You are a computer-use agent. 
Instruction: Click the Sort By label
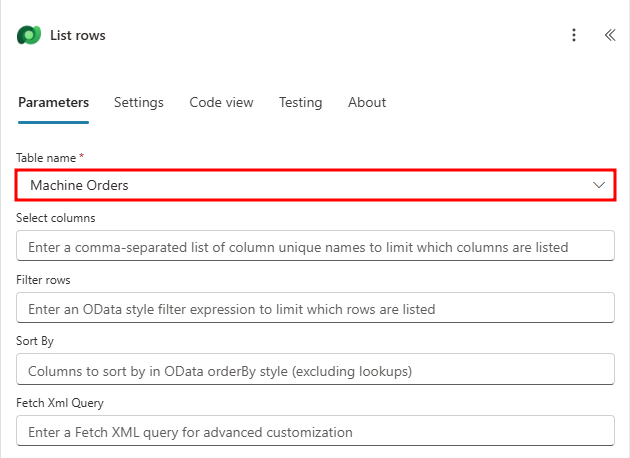pos(36,342)
